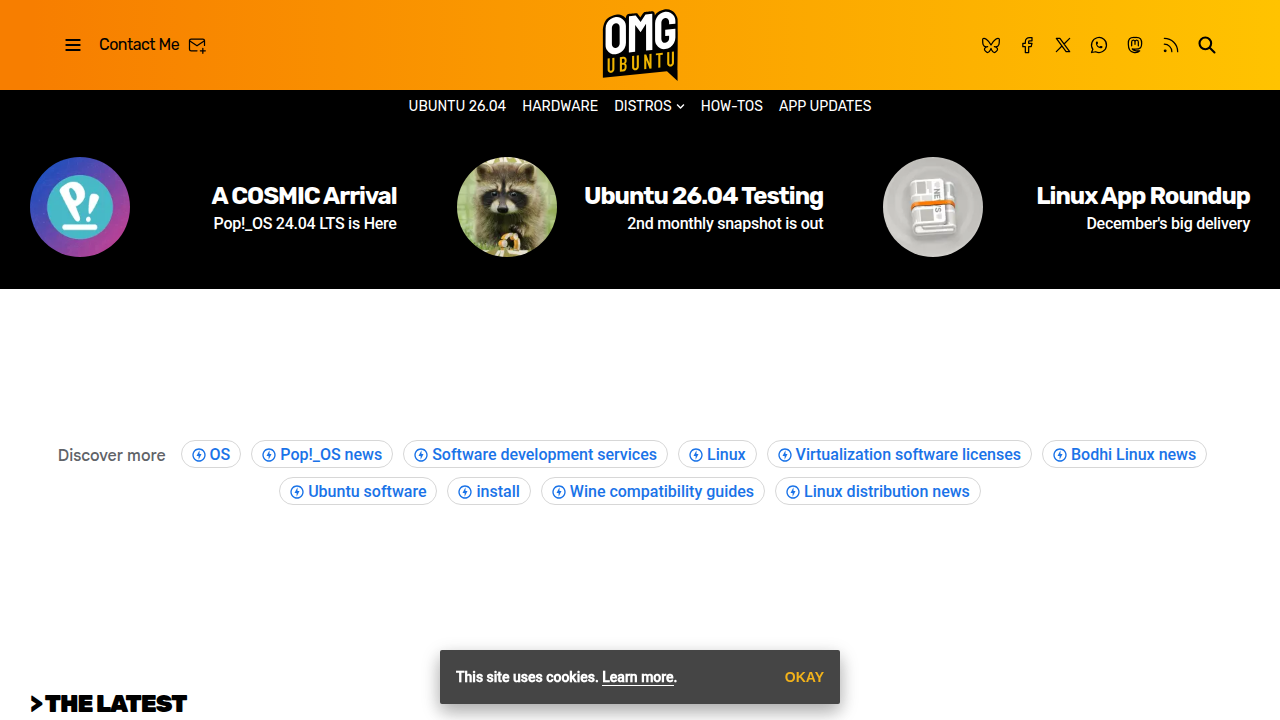Select the install topic tag
This screenshot has width=1280, height=720.
489,491
